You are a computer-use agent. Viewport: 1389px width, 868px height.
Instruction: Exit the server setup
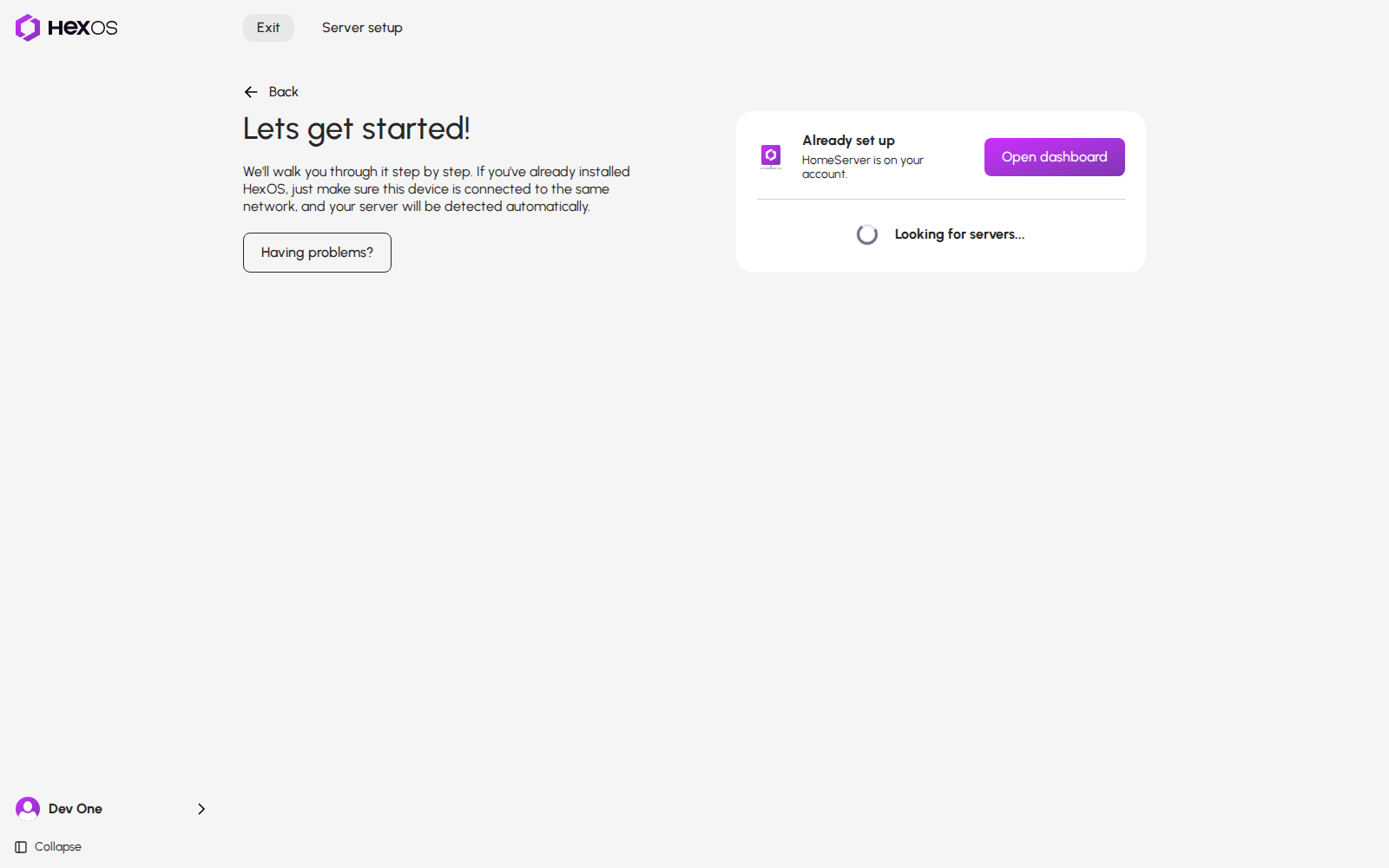(x=268, y=28)
